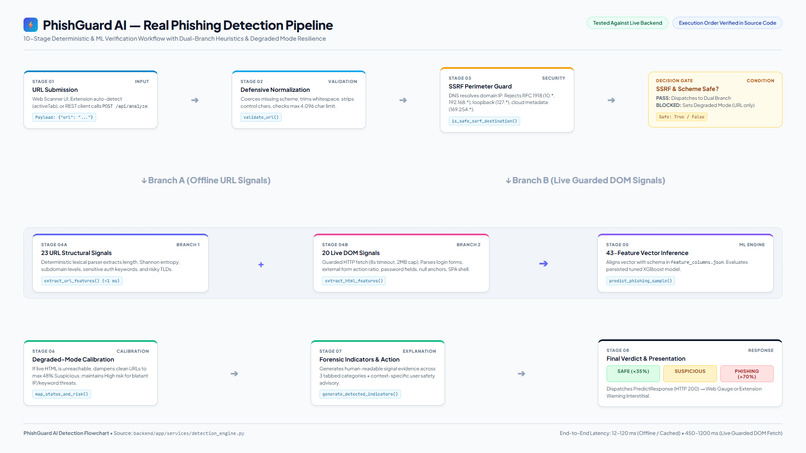806x453 pixels.
Task: Click the 'ML ENGINE' tag
Action: pyautogui.click(x=752, y=245)
